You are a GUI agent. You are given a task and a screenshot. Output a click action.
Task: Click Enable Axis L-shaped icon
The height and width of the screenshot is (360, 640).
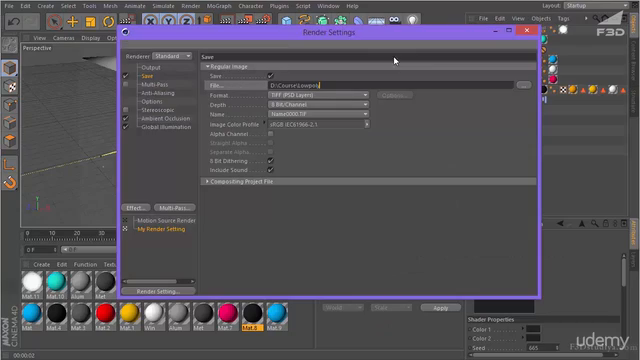point(10,164)
